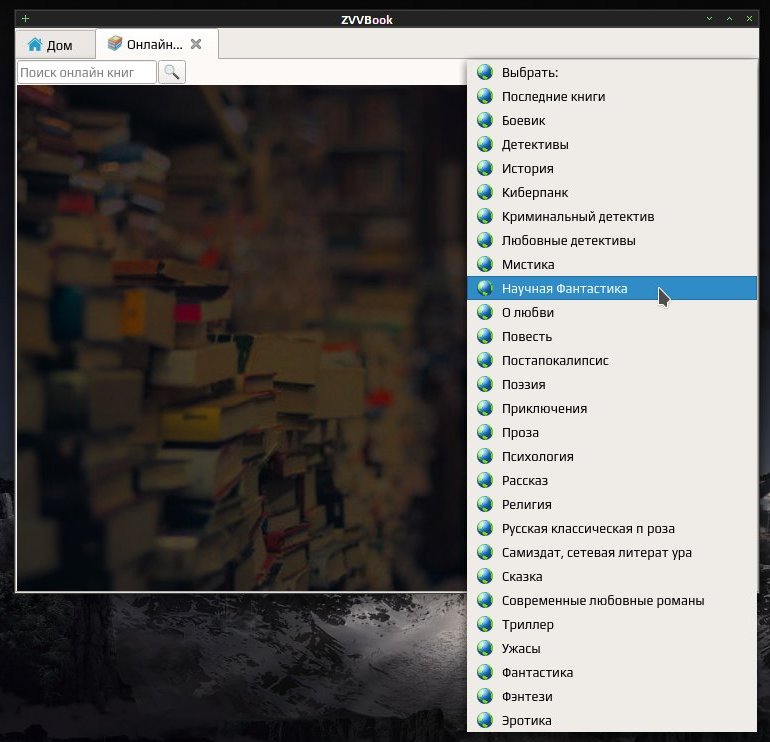Click globe icon next to Повесть
The height and width of the screenshot is (742, 770).
point(485,336)
